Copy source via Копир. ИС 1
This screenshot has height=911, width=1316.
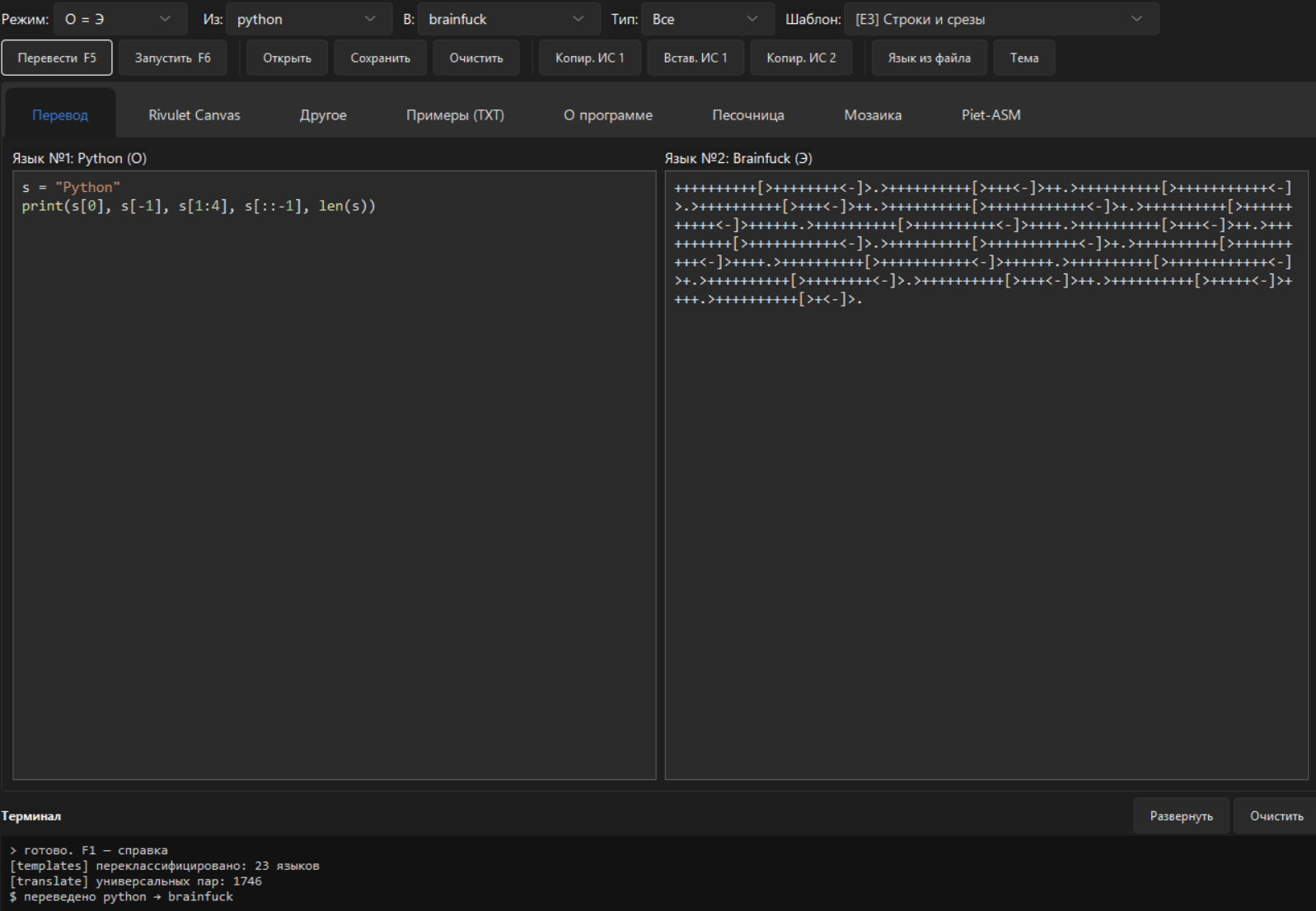point(590,58)
